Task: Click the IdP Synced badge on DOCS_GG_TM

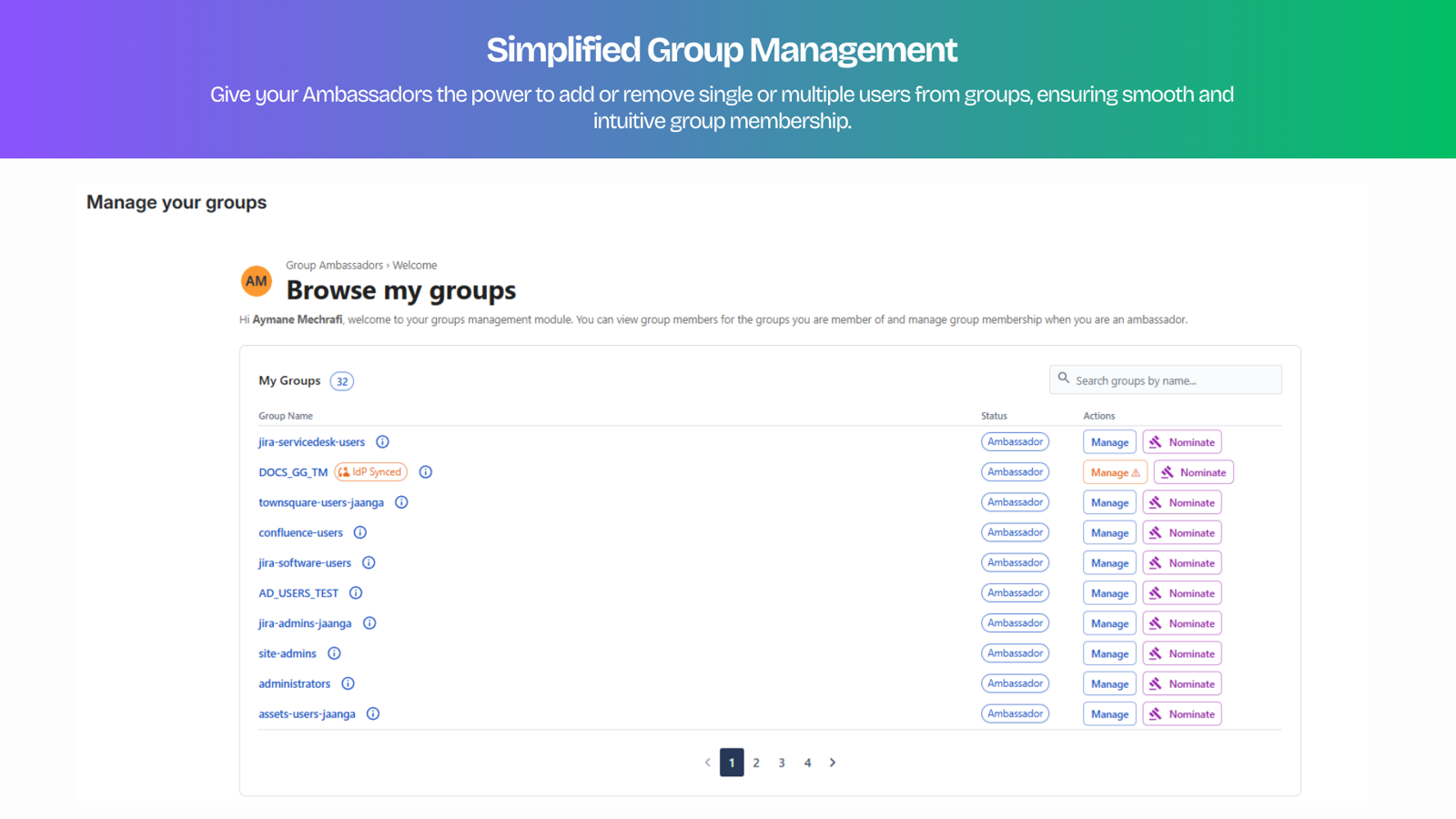Action: pos(370,471)
